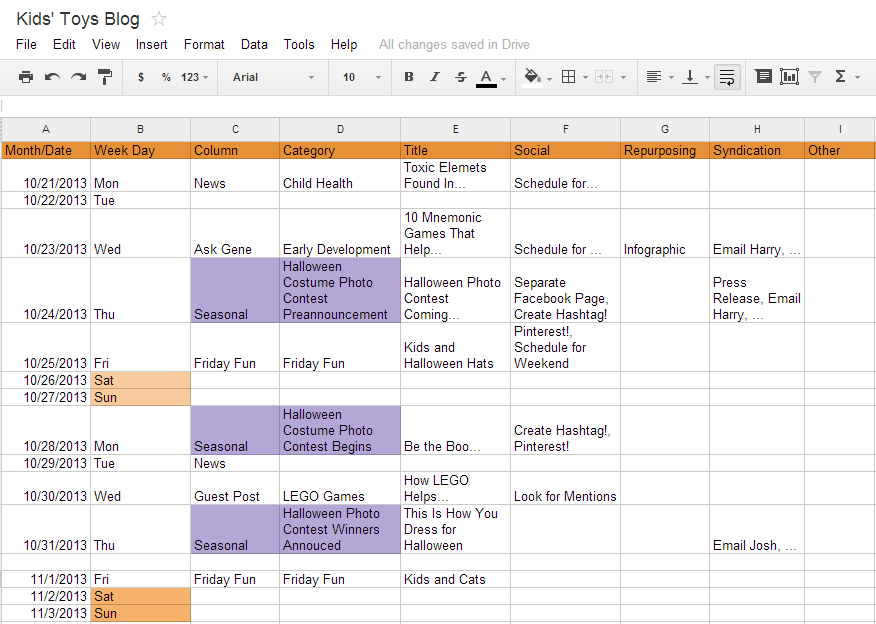876x624 pixels.
Task: Click the Print icon
Action: pyautogui.click(x=26, y=77)
